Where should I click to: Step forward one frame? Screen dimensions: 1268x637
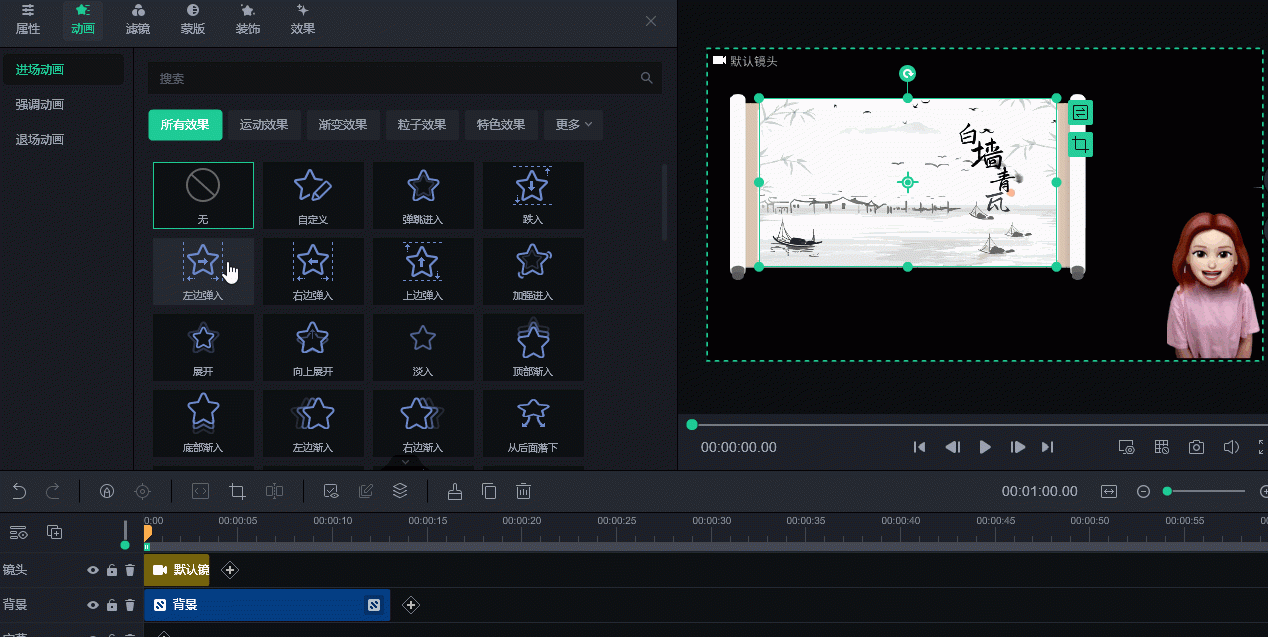(x=1018, y=447)
